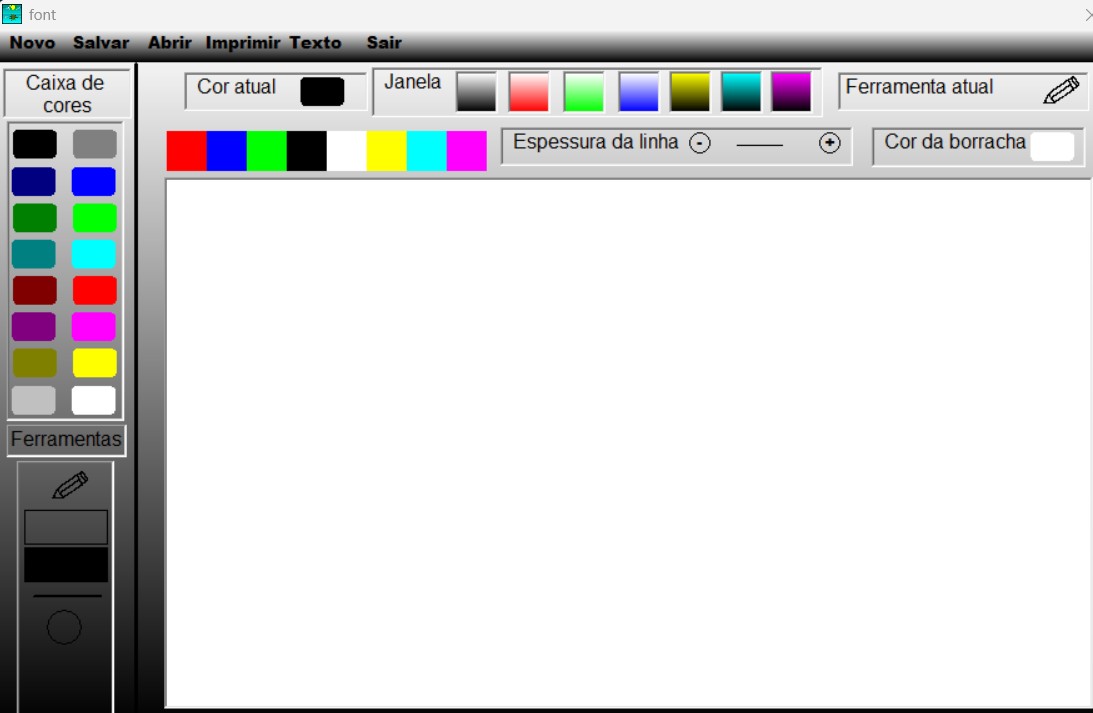The width and height of the screenshot is (1093, 713).
Task: Click the pencil icon beside Ferramenta atual
Action: click(x=1063, y=90)
